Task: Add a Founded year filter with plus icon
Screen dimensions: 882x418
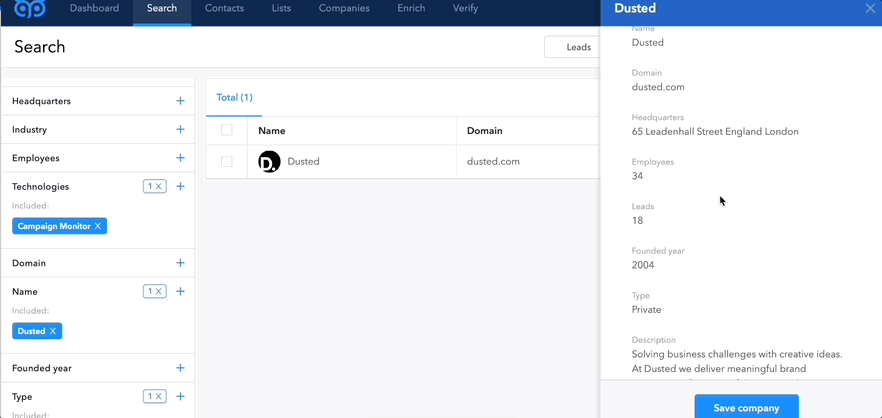Action: [180, 368]
